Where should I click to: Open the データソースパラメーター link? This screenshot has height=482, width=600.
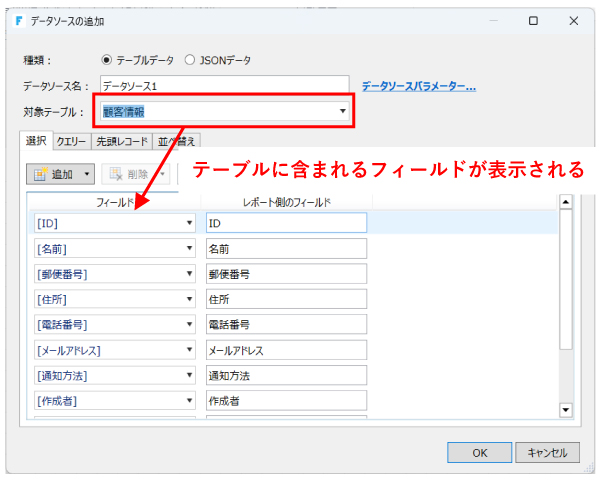point(418,86)
